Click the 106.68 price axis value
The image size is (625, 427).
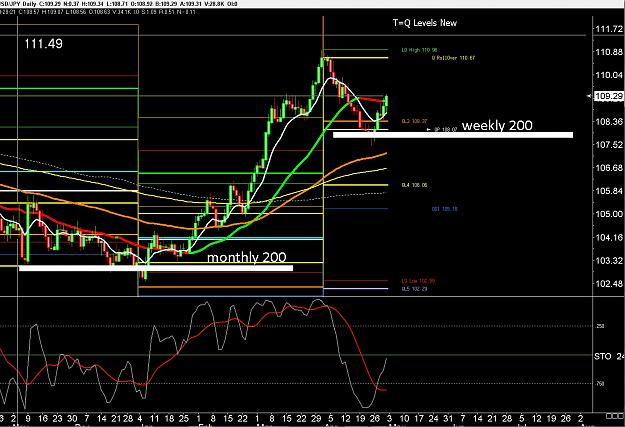[609, 168]
